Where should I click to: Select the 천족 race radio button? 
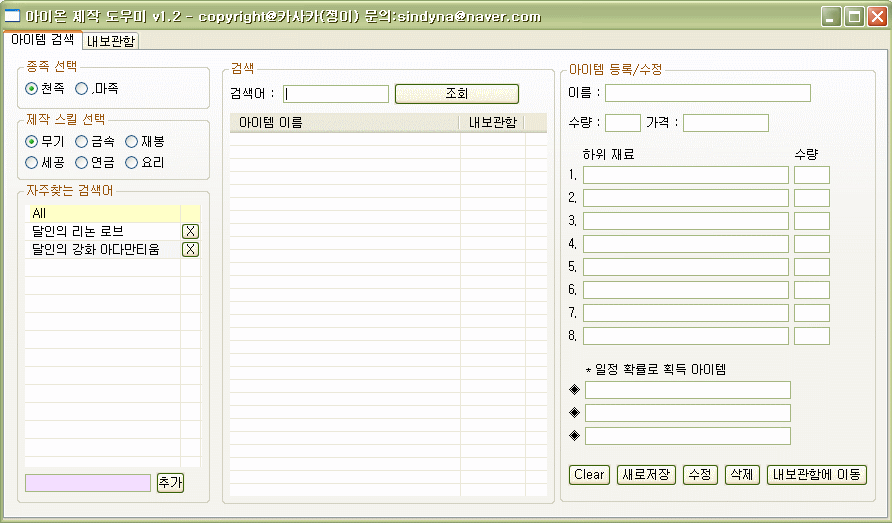tap(32, 89)
